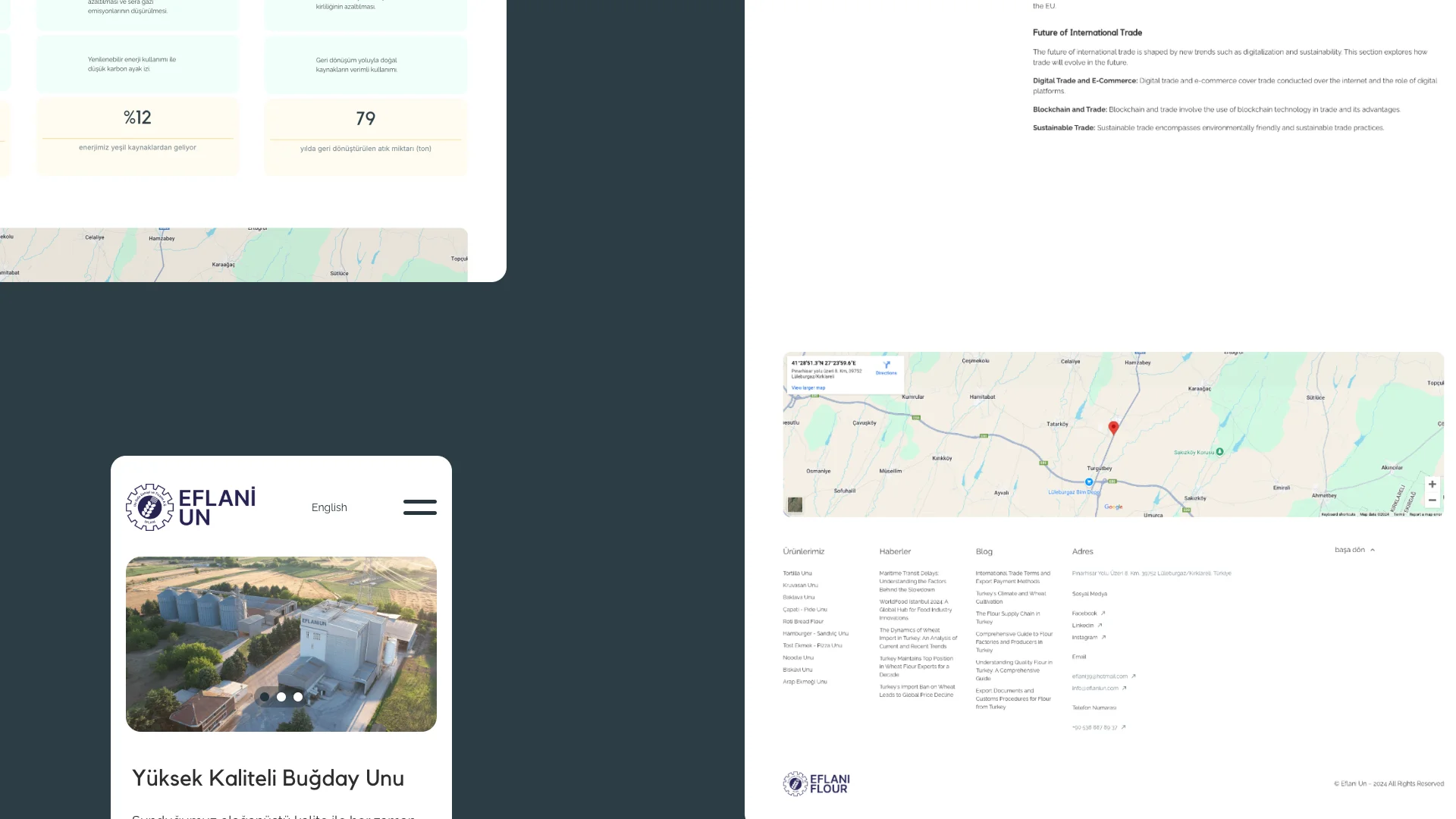Open Bisküvi Unu product link
This screenshot has width=1456, height=819.
point(797,670)
